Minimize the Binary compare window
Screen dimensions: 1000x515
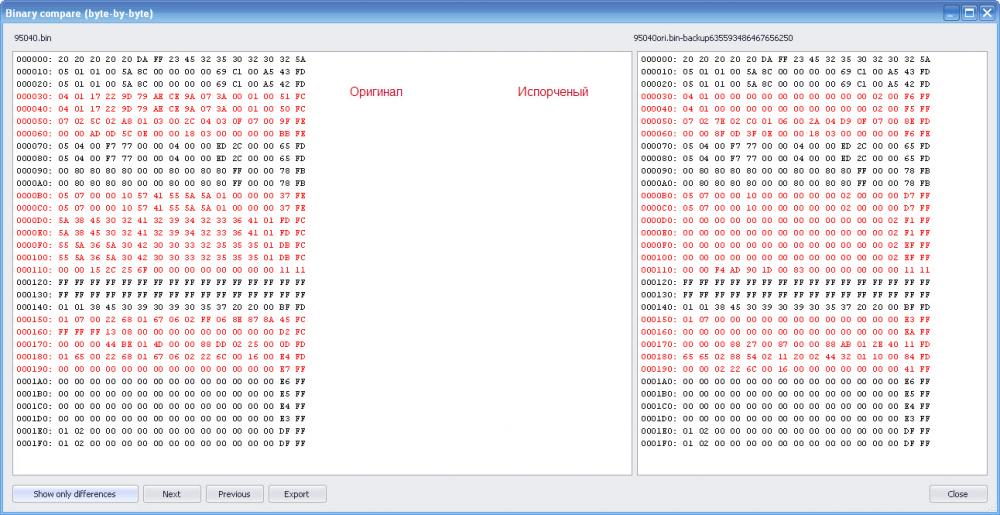[951, 13]
